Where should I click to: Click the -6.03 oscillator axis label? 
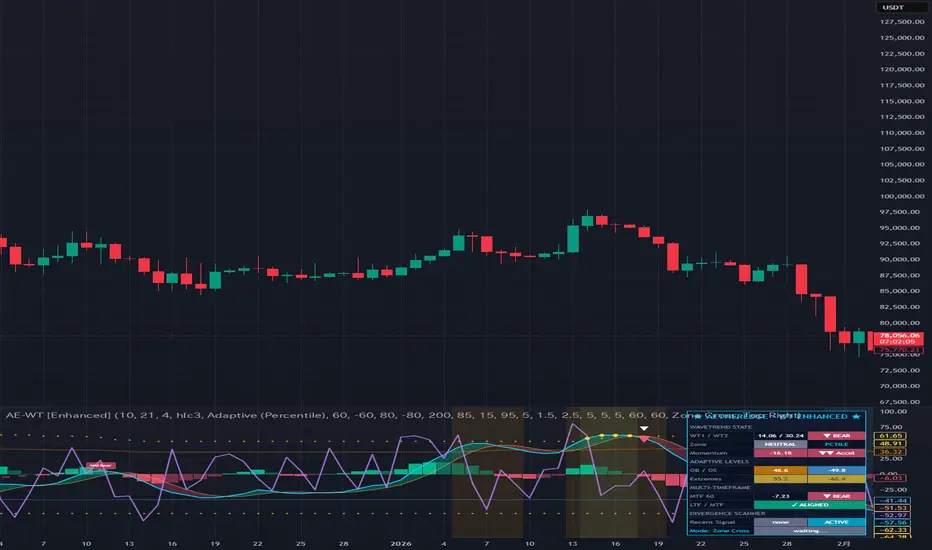pos(891,478)
